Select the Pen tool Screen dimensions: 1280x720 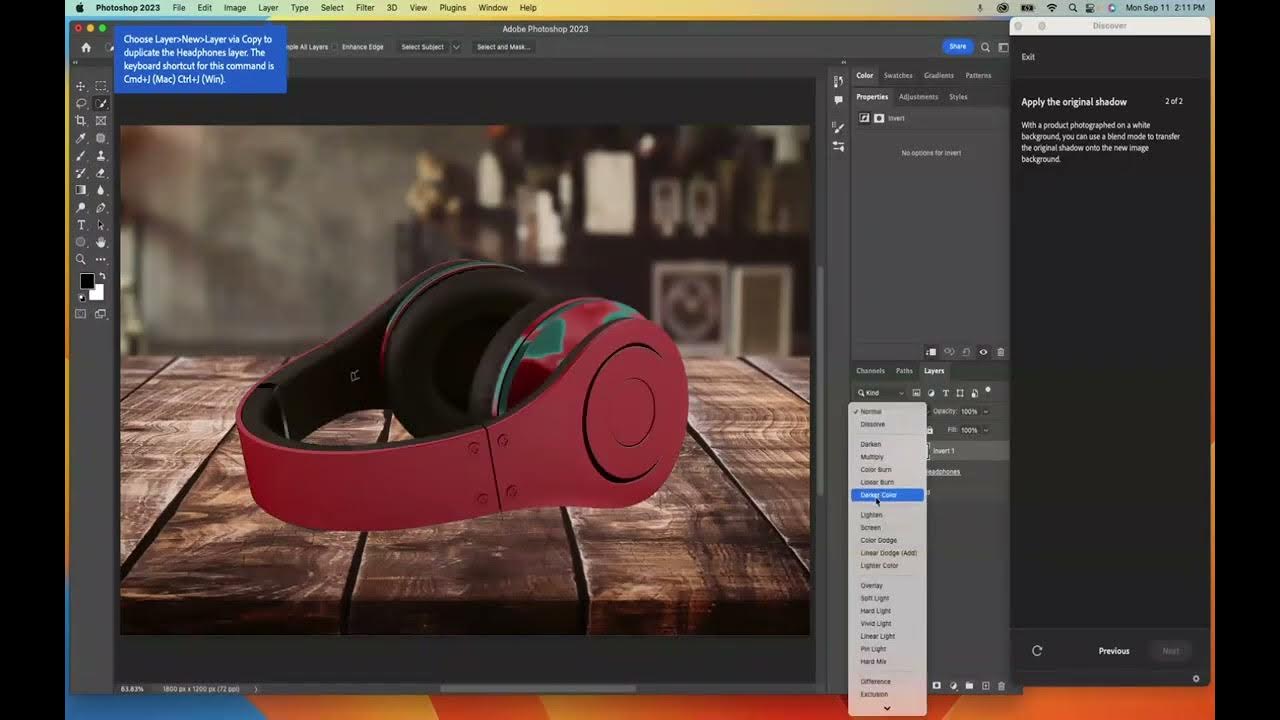(101, 208)
